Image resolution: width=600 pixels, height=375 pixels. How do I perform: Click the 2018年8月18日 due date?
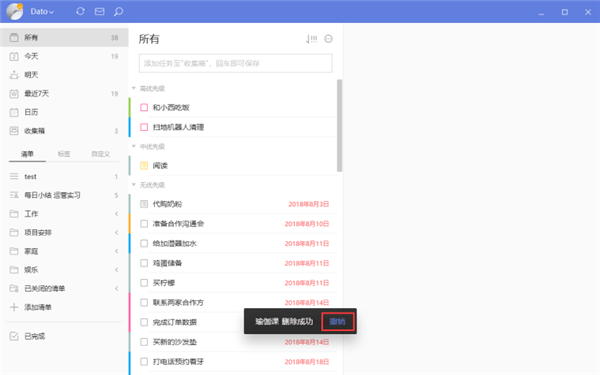[x=307, y=362]
